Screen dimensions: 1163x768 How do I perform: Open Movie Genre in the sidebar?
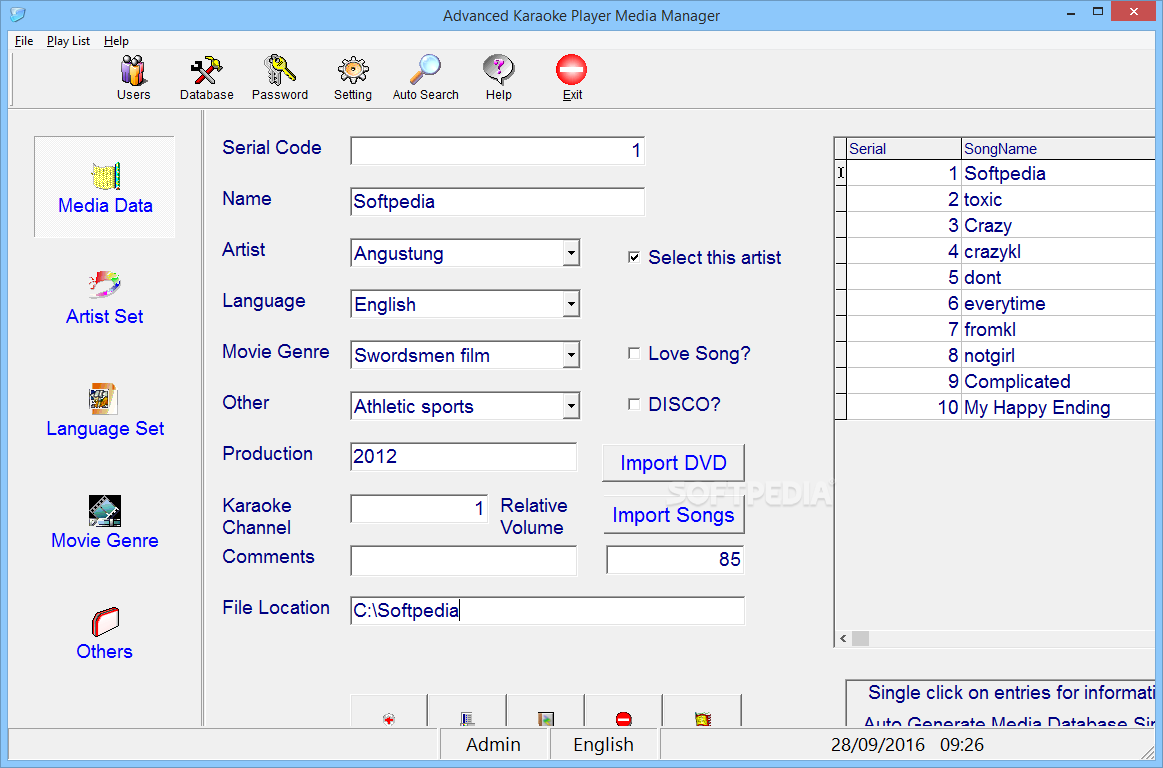point(105,522)
